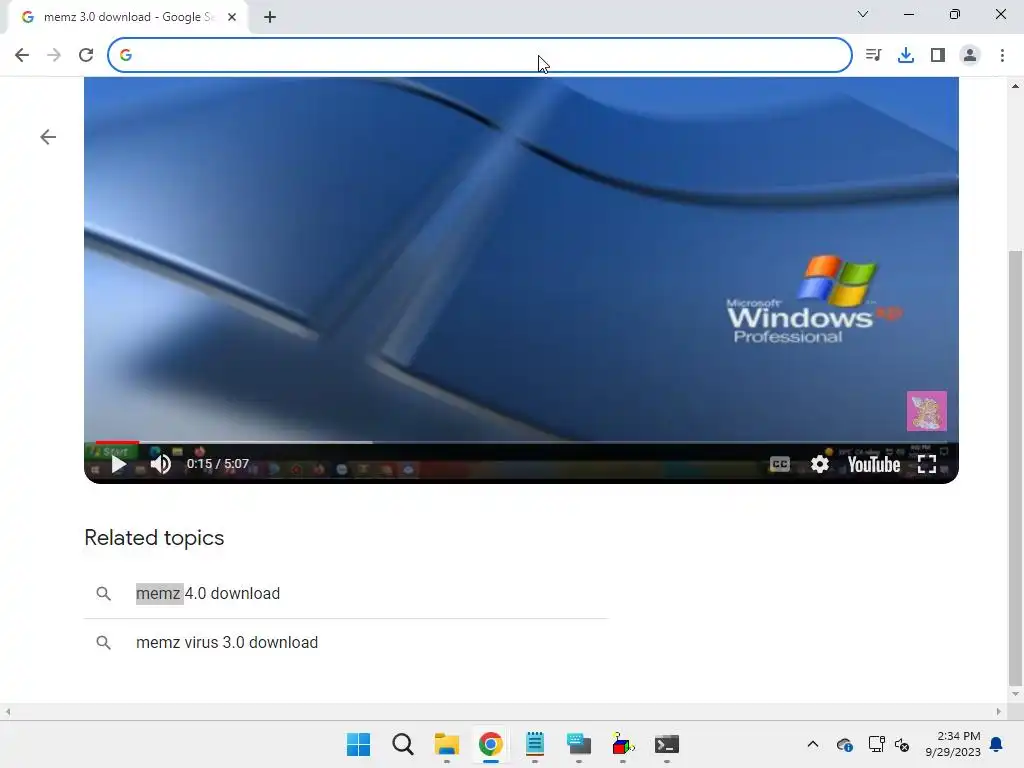Open the Chrome profile menu
Viewport: 1024px width, 768px height.
970,55
